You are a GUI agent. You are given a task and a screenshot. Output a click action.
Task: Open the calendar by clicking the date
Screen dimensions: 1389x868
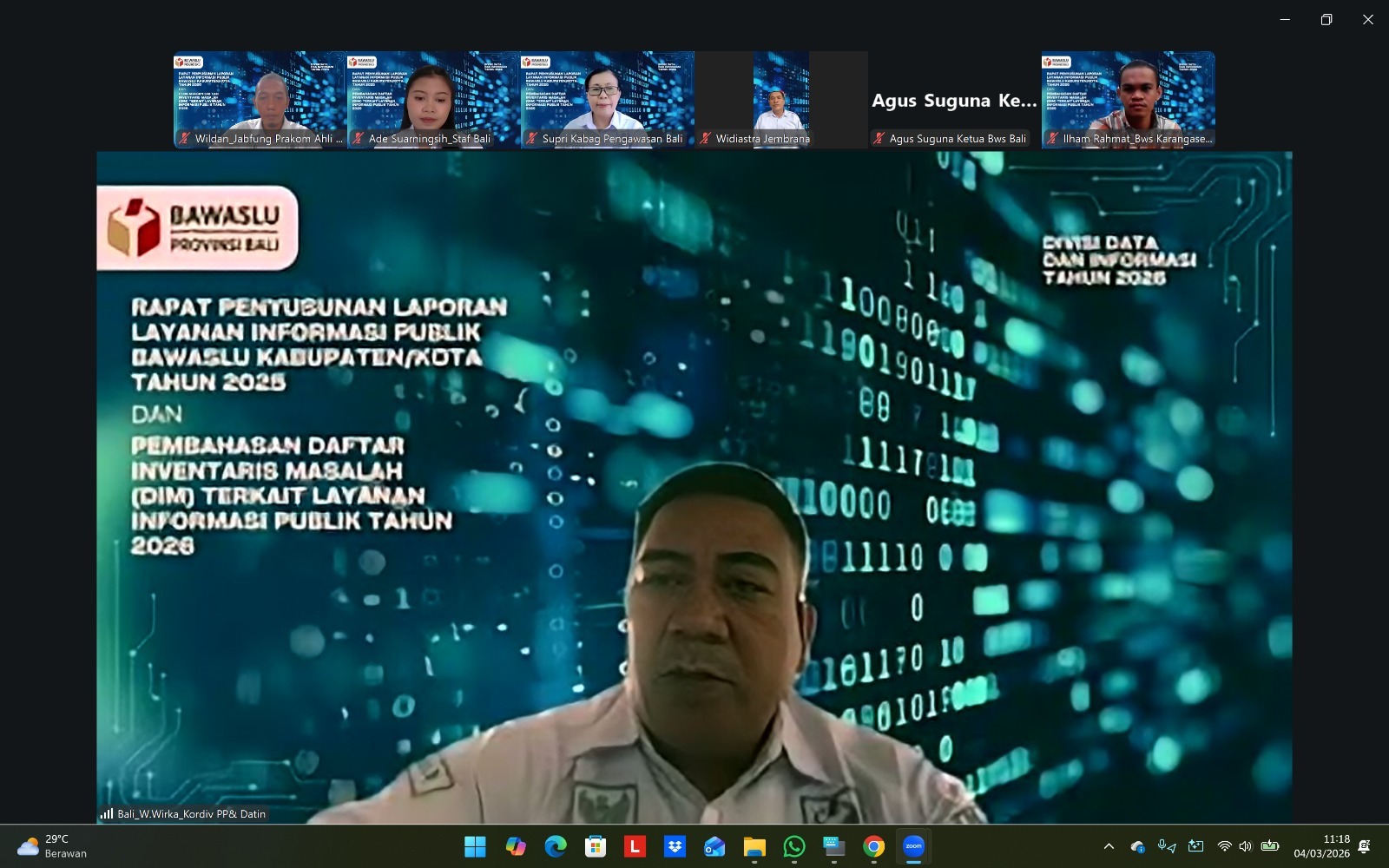1323,846
